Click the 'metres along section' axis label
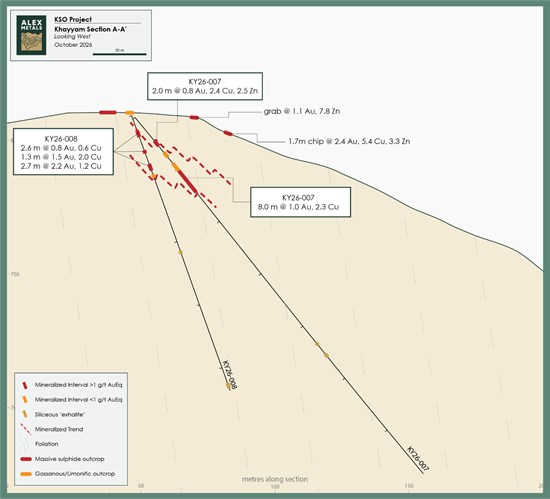The image size is (550, 499). (275, 479)
